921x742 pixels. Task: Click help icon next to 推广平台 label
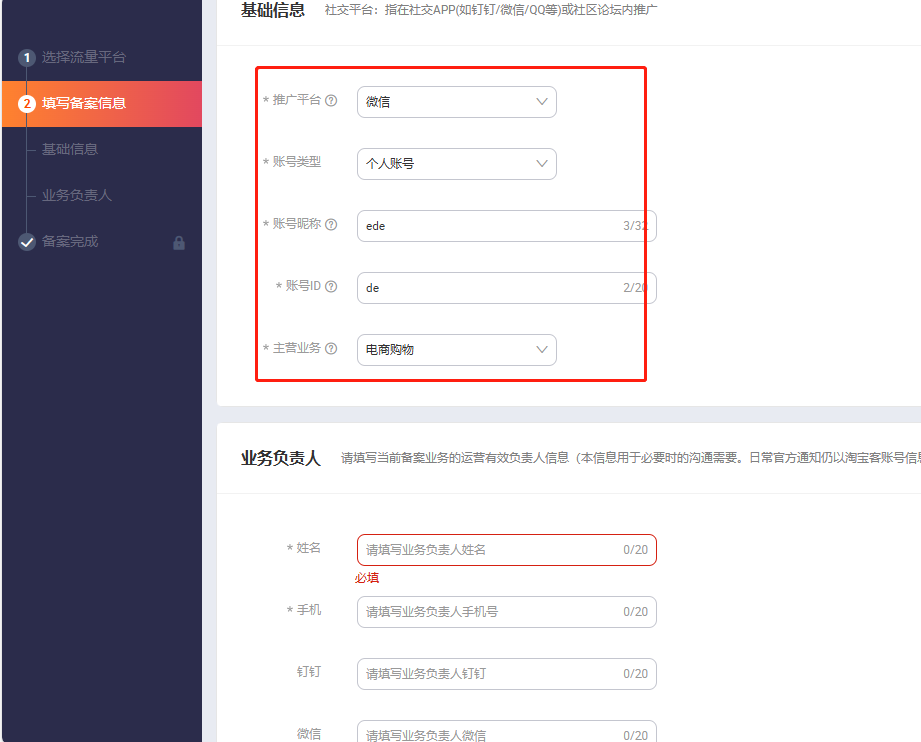331,101
